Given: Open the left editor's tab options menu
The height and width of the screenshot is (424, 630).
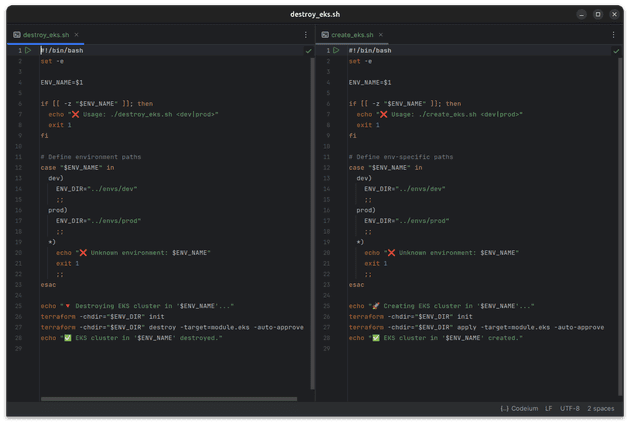Looking at the screenshot, I should [x=306, y=35].
